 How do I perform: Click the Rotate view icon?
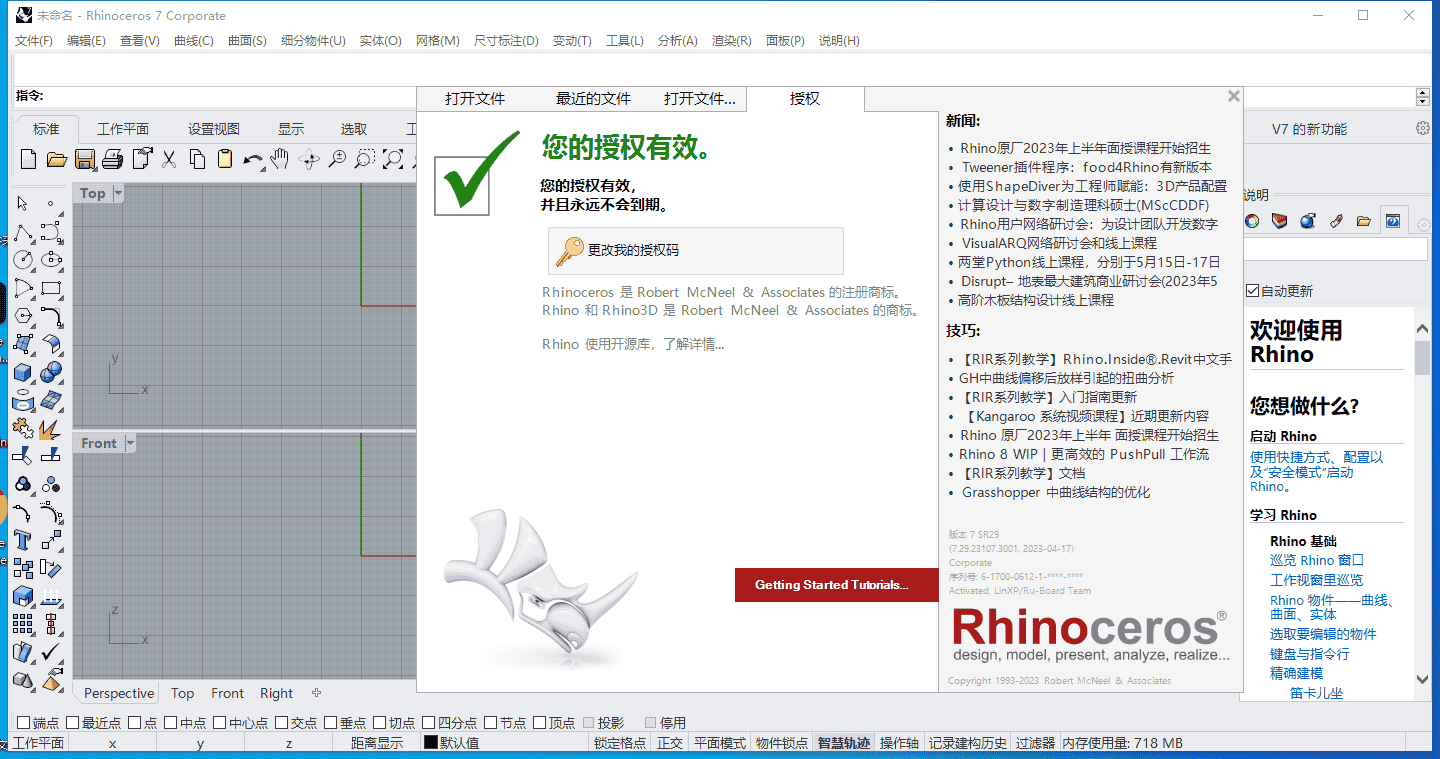point(310,159)
